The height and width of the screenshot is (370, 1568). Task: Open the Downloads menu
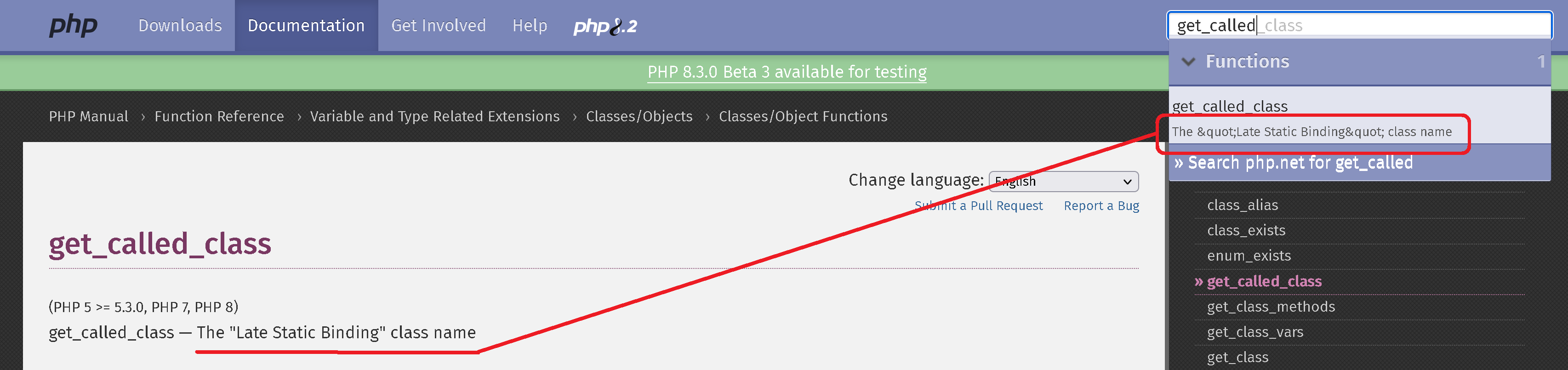(x=180, y=26)
